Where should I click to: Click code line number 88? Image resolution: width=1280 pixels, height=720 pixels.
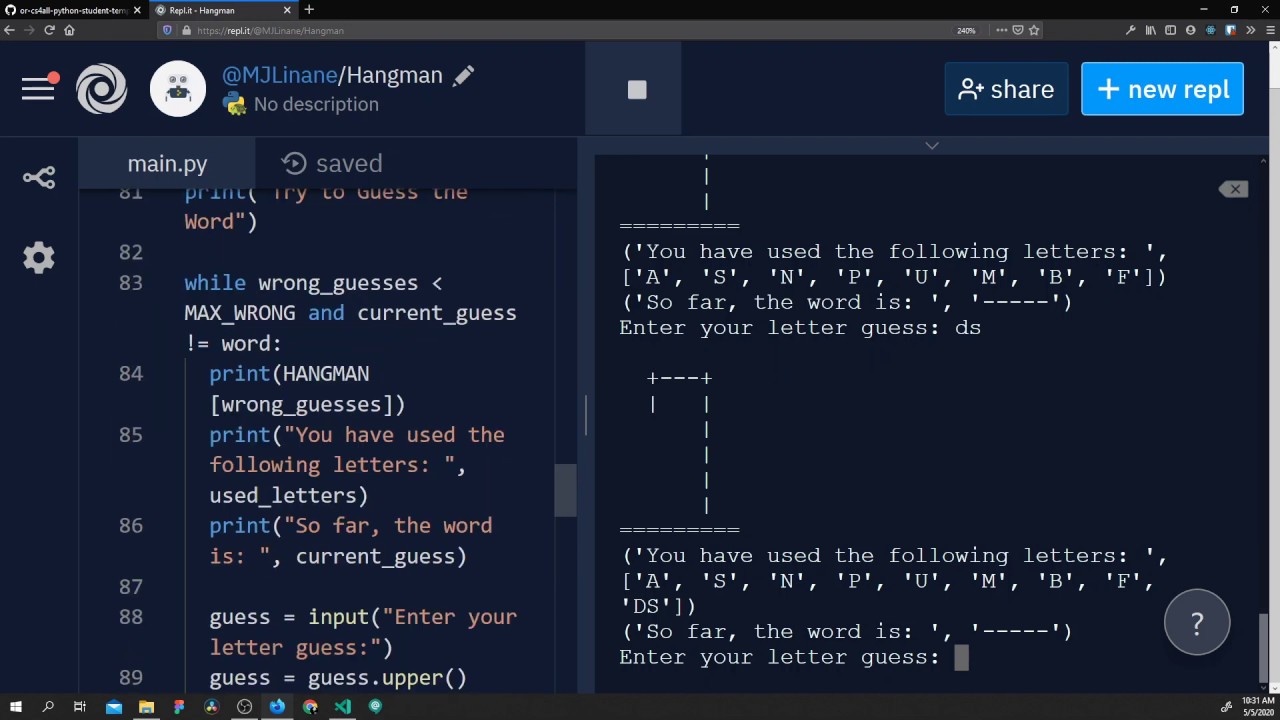pos(131,617)
